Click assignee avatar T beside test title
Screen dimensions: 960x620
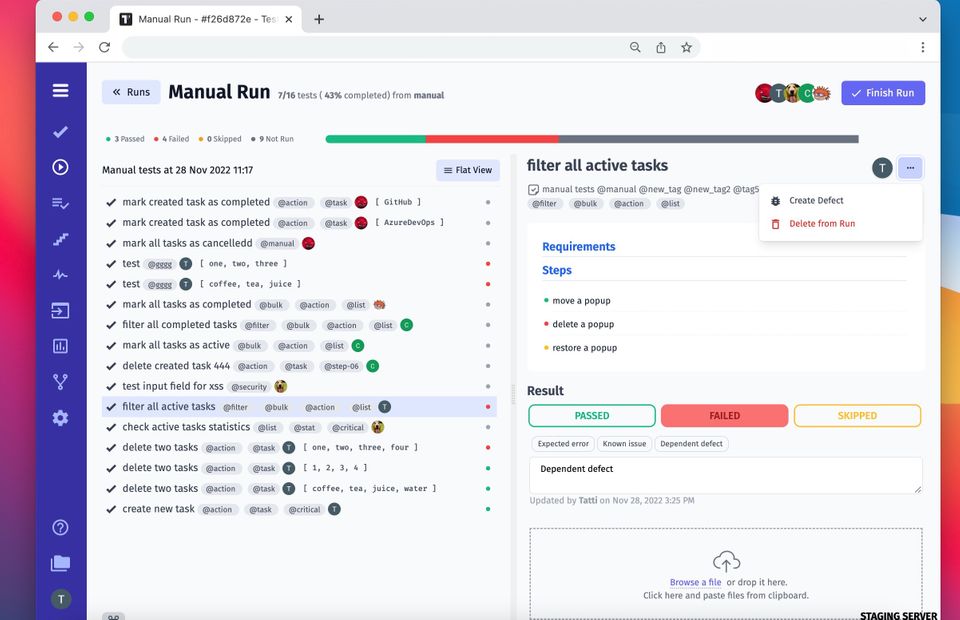882,168
